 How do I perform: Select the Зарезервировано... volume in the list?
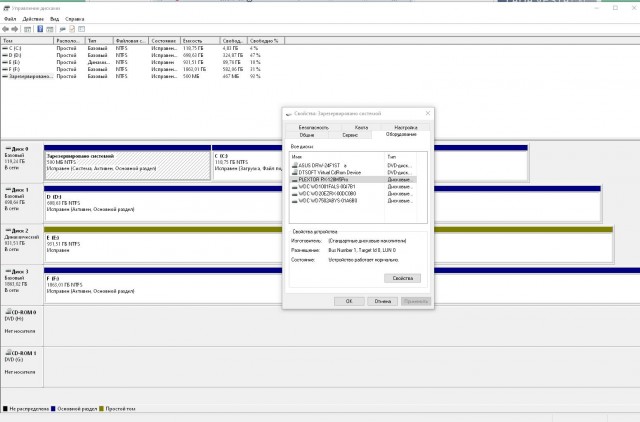coord(28,76)
